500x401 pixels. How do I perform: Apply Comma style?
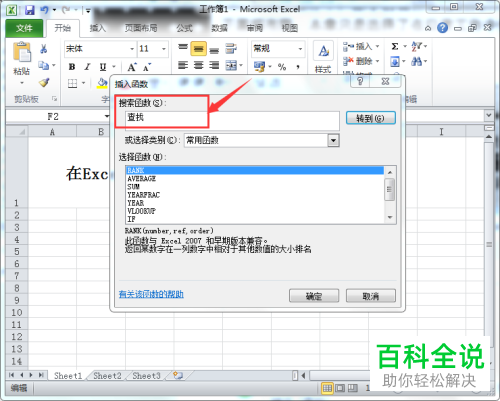(x=298, y=67)
